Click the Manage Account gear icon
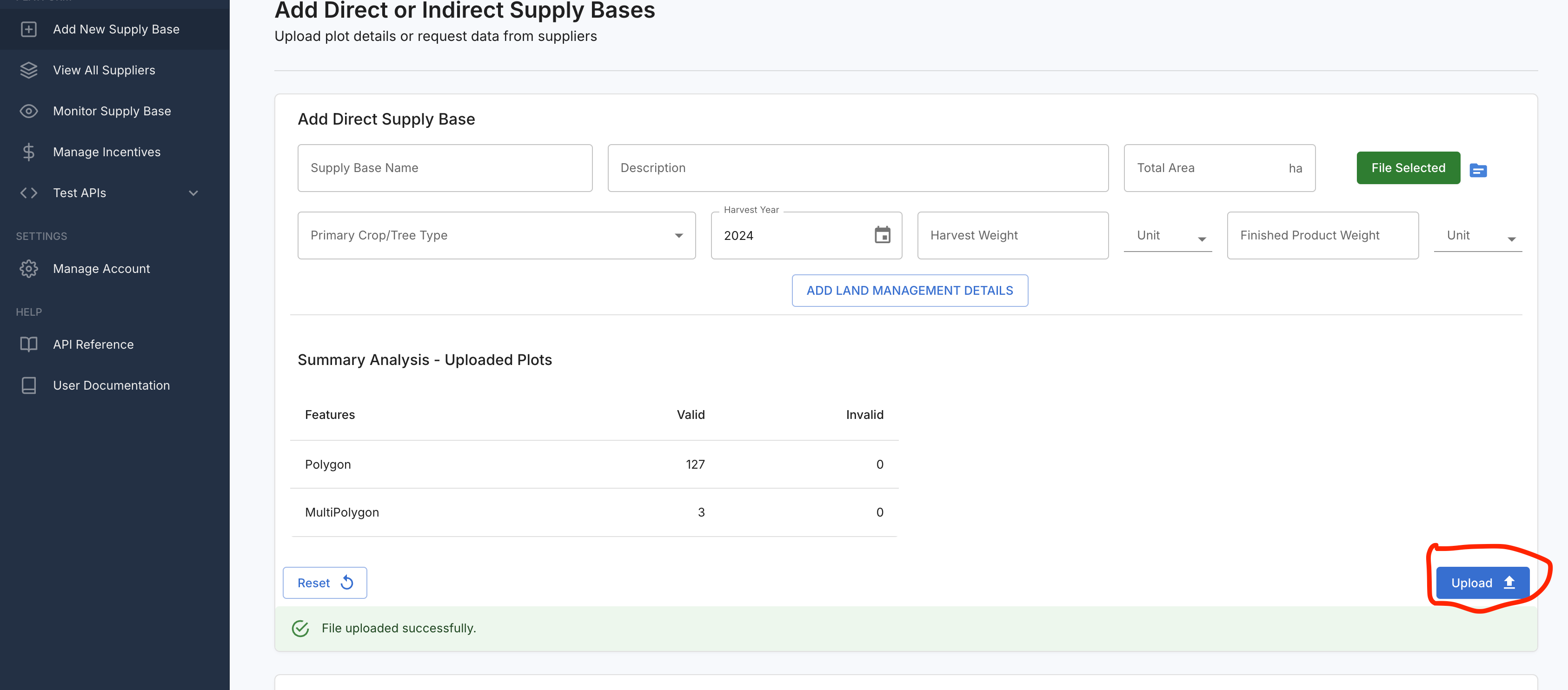The image size is (1568, 690). tap(29, 268)
